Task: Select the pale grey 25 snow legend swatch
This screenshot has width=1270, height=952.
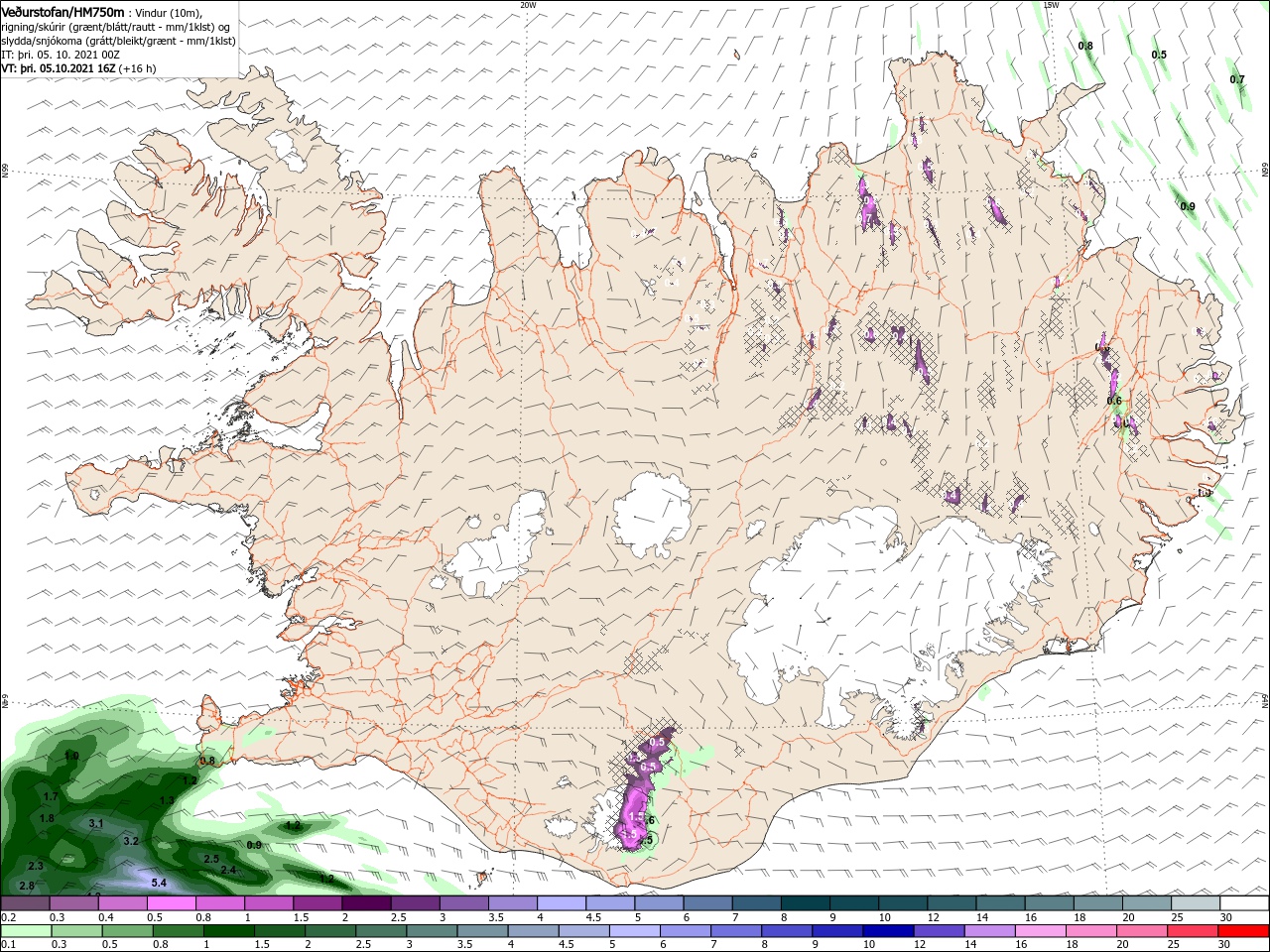Action: (x=1195, y=903)
